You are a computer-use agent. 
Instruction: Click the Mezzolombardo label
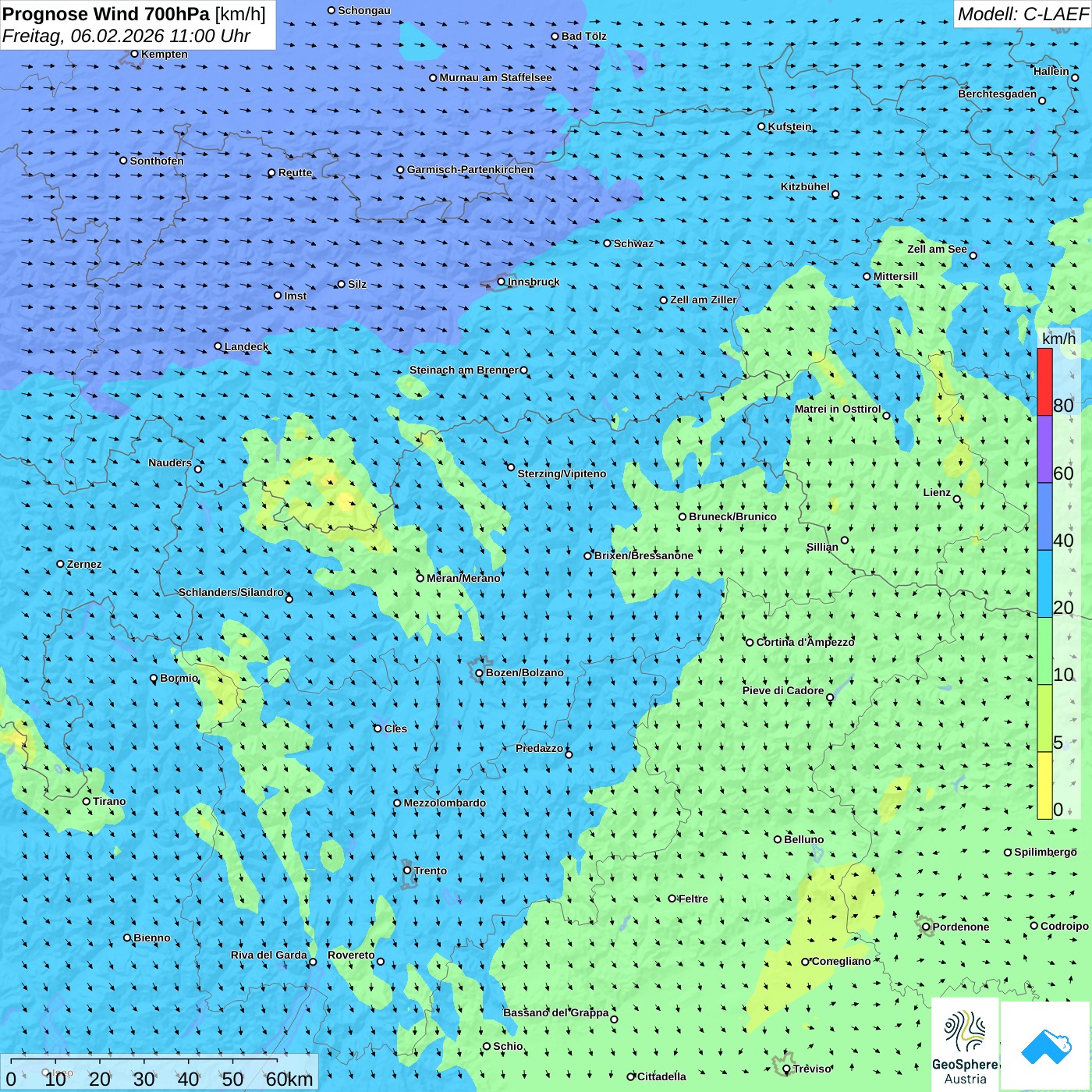click(x=445, y=803)
